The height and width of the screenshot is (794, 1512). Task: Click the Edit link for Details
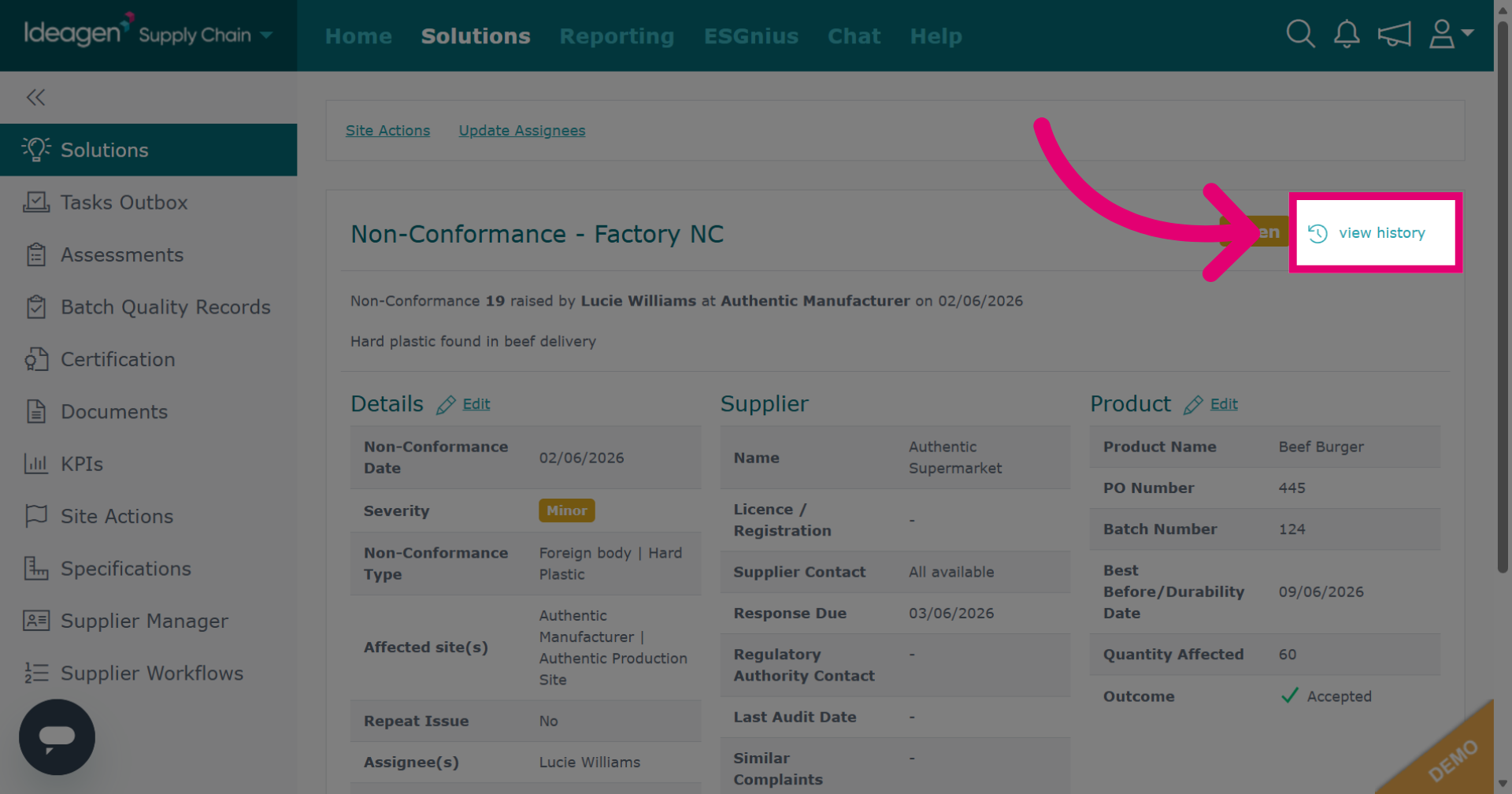(x=476, y=404)
